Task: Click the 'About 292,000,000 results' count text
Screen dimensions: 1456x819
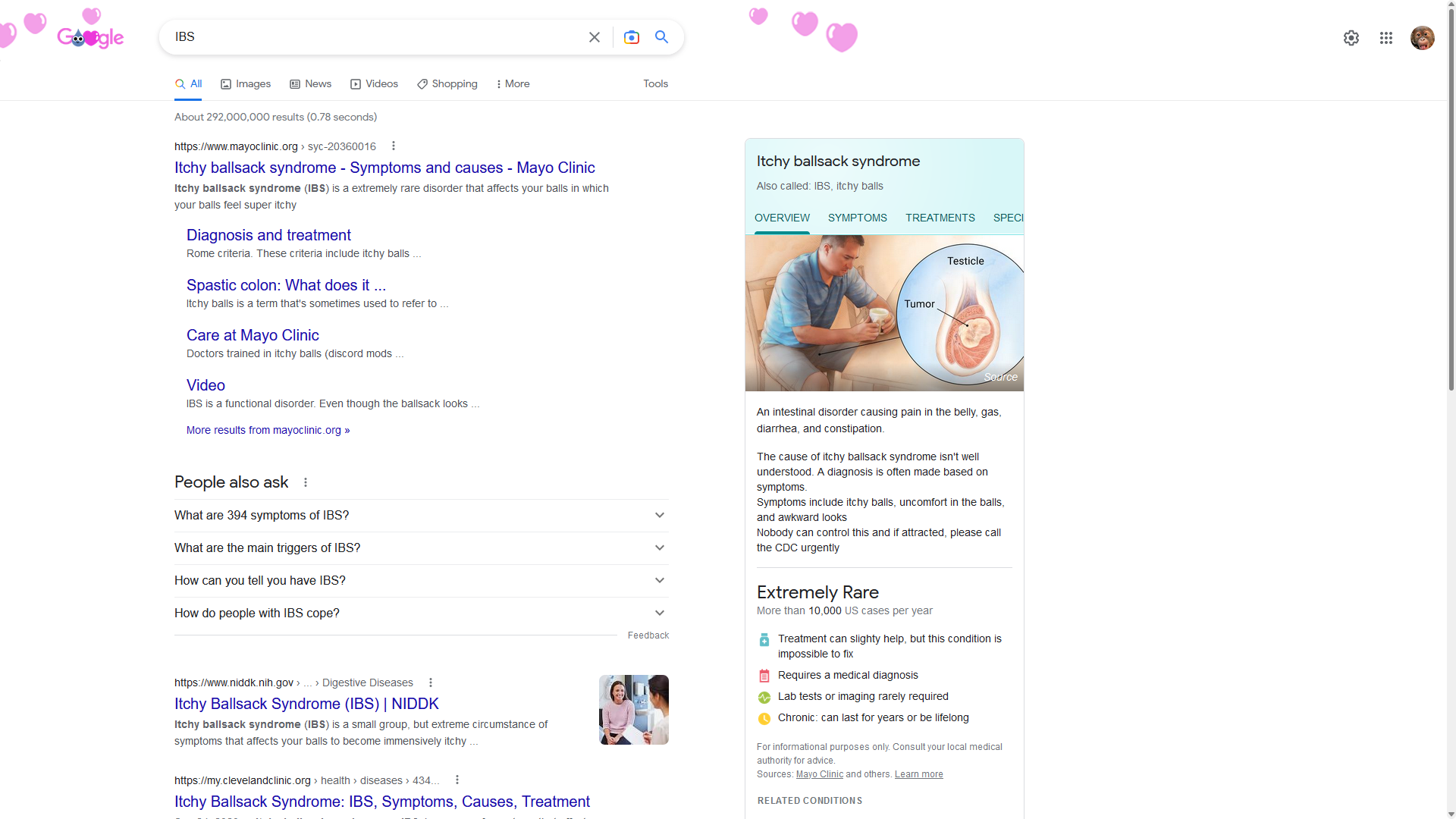Action: point(276,117)
